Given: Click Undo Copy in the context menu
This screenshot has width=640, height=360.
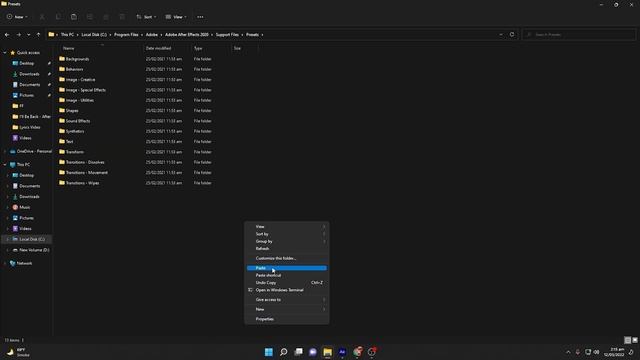Looking at the screenshot, I should (287, 282).
